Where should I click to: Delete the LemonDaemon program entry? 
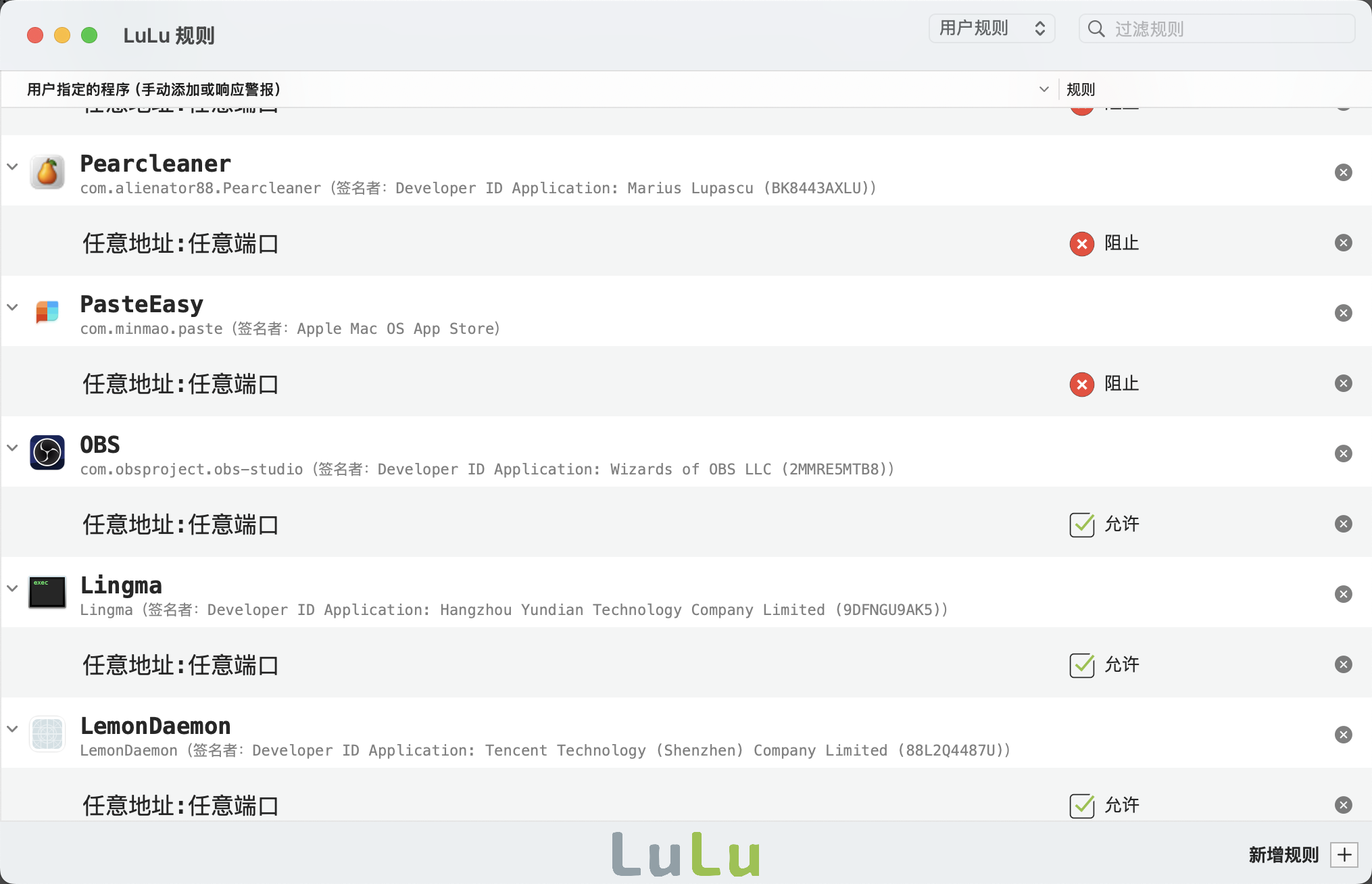(1344, 735)
